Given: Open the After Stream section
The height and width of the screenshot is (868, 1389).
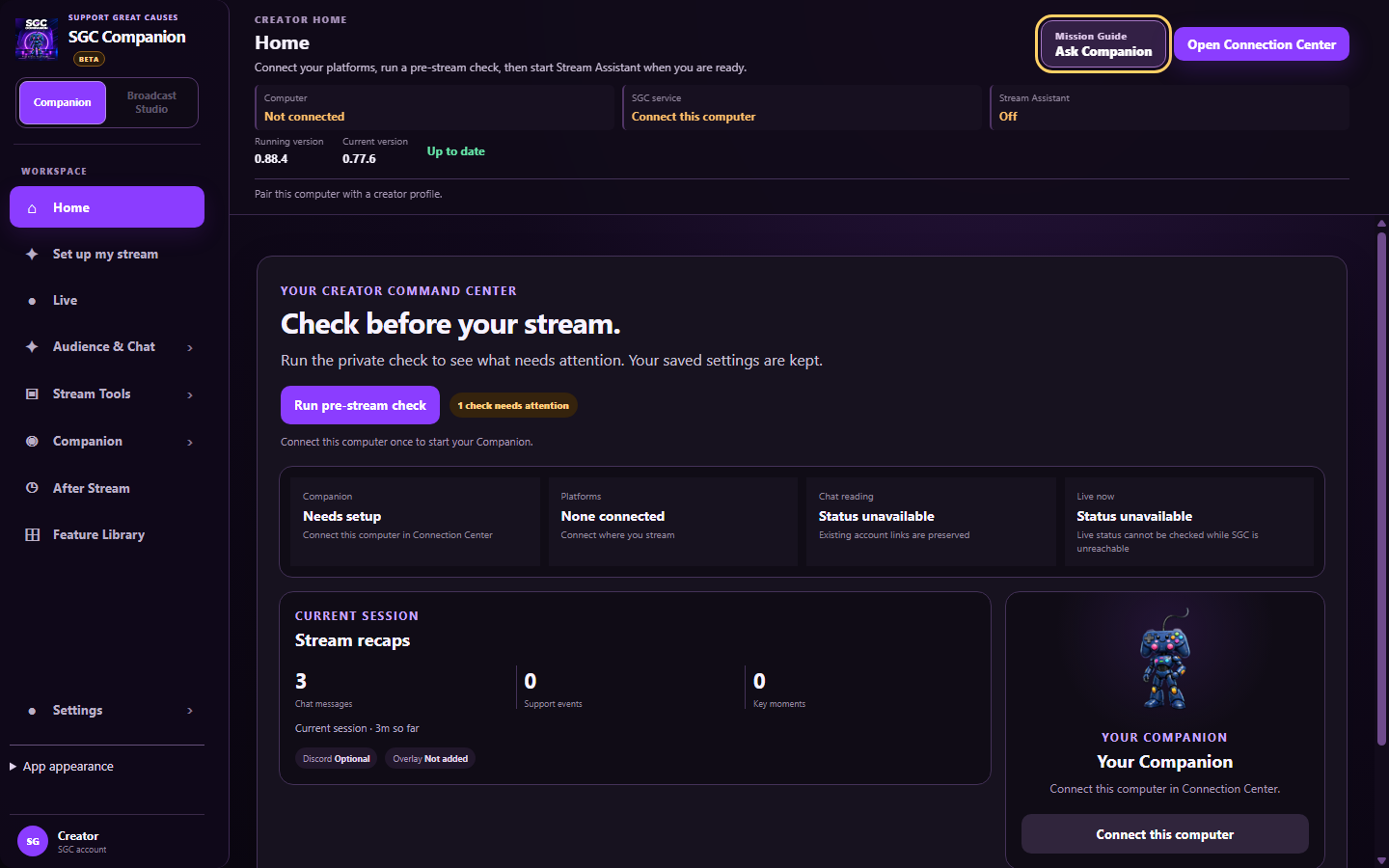Looking at the screenshot, I should [107, 488].
